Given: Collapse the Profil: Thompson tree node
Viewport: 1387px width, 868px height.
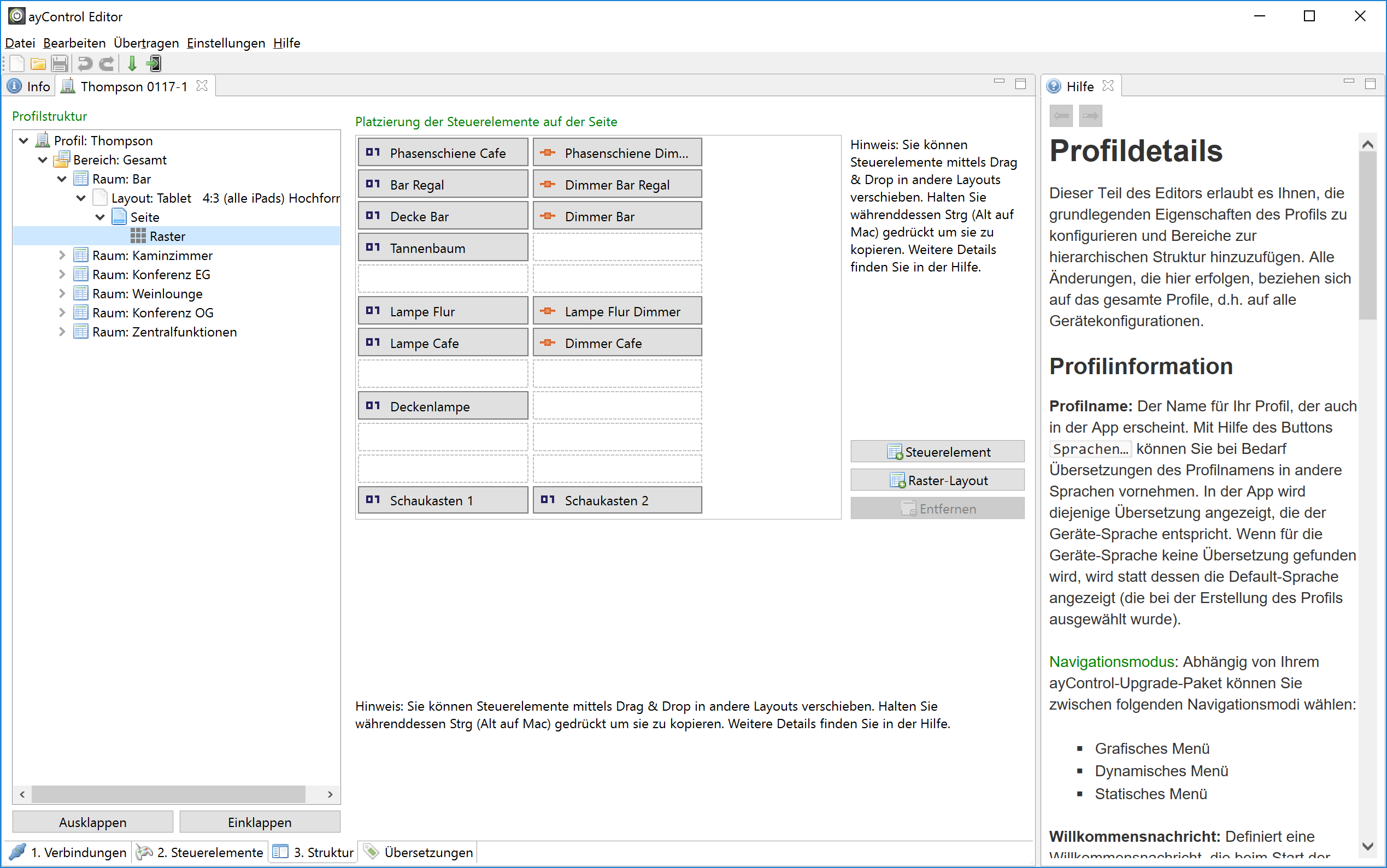Looking at the screenshot, I should coord(23,140).
